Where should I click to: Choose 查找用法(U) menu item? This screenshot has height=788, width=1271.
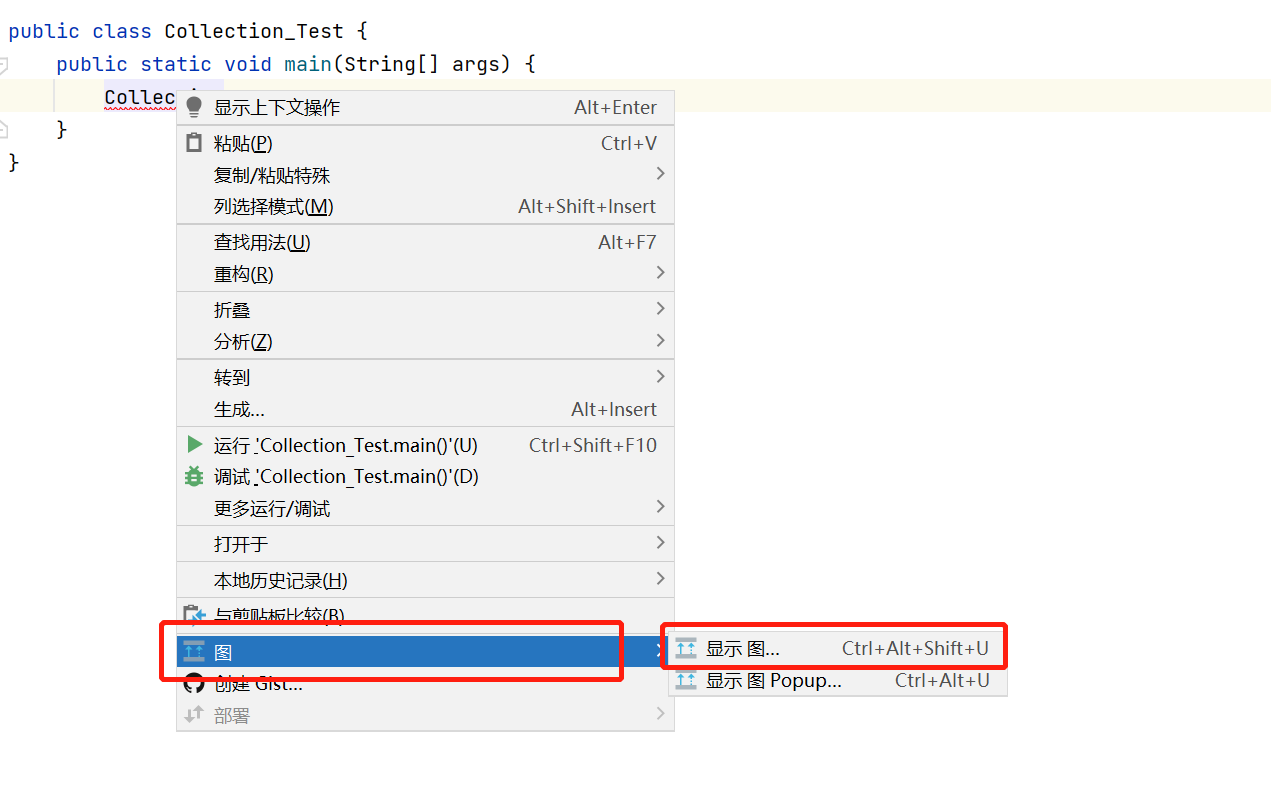pos(425,242)
